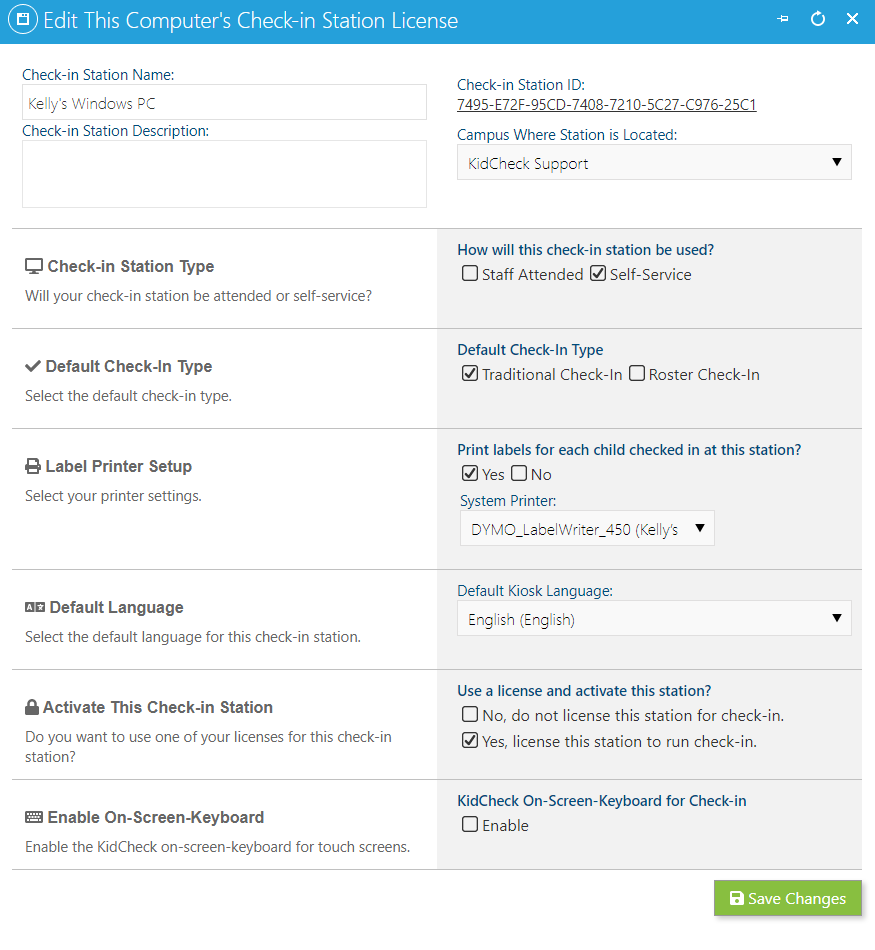Image resolution: width=875 pixels, height=950 pixels.
Task: Click the keyboard icon by Enable On-Screen-Keyboard
Action: [x=33, y=817]
